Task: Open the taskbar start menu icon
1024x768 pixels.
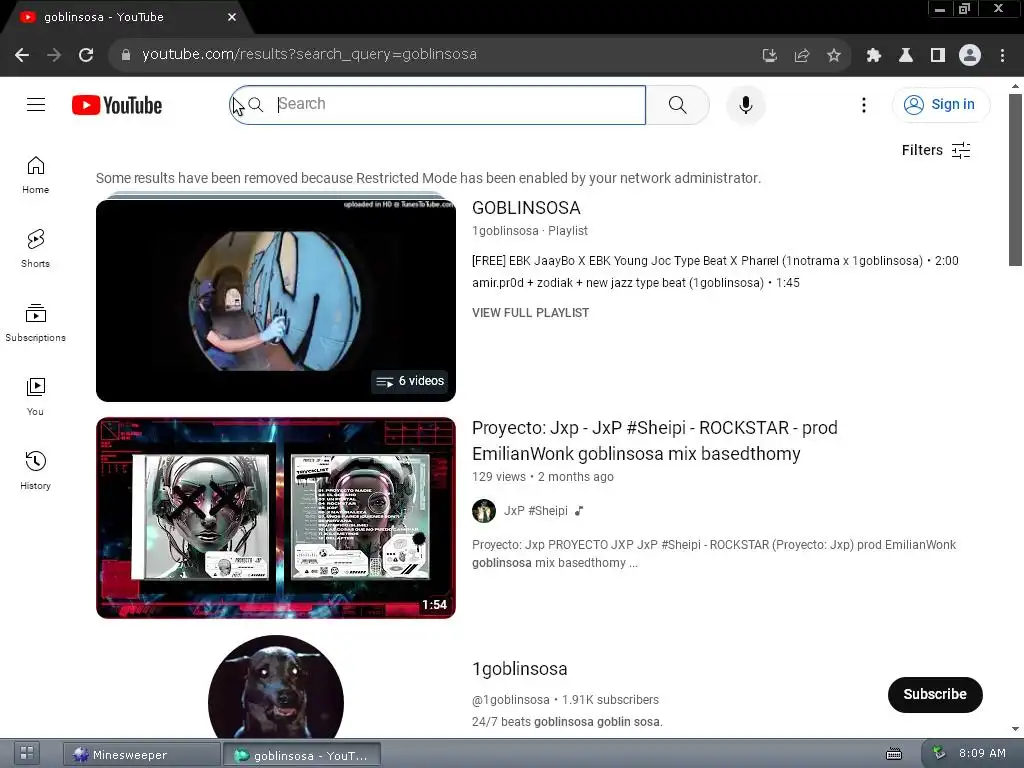Action: tap(27, 753)
